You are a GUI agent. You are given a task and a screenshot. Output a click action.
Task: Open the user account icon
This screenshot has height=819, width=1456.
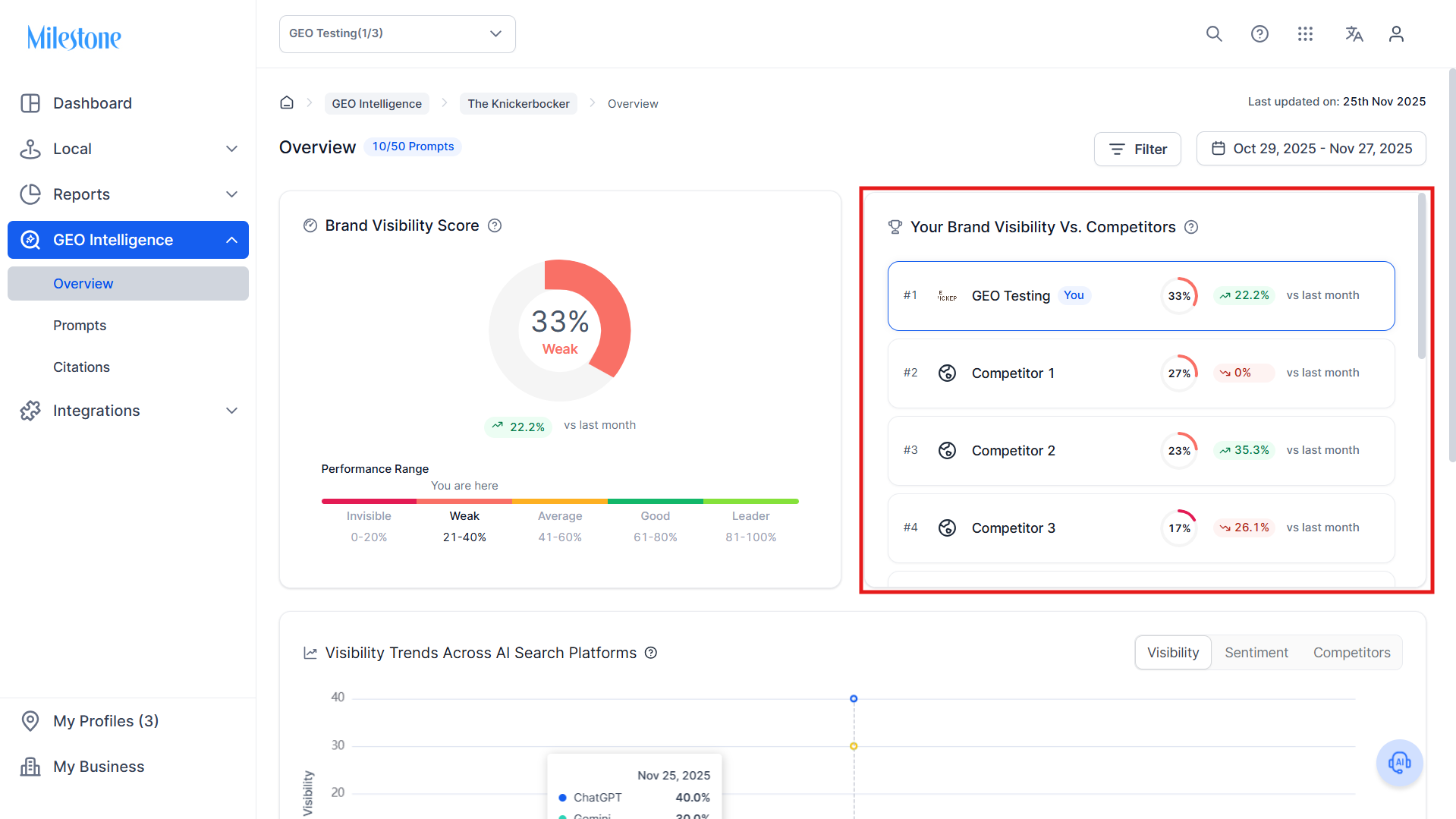tap(1396, 34)
